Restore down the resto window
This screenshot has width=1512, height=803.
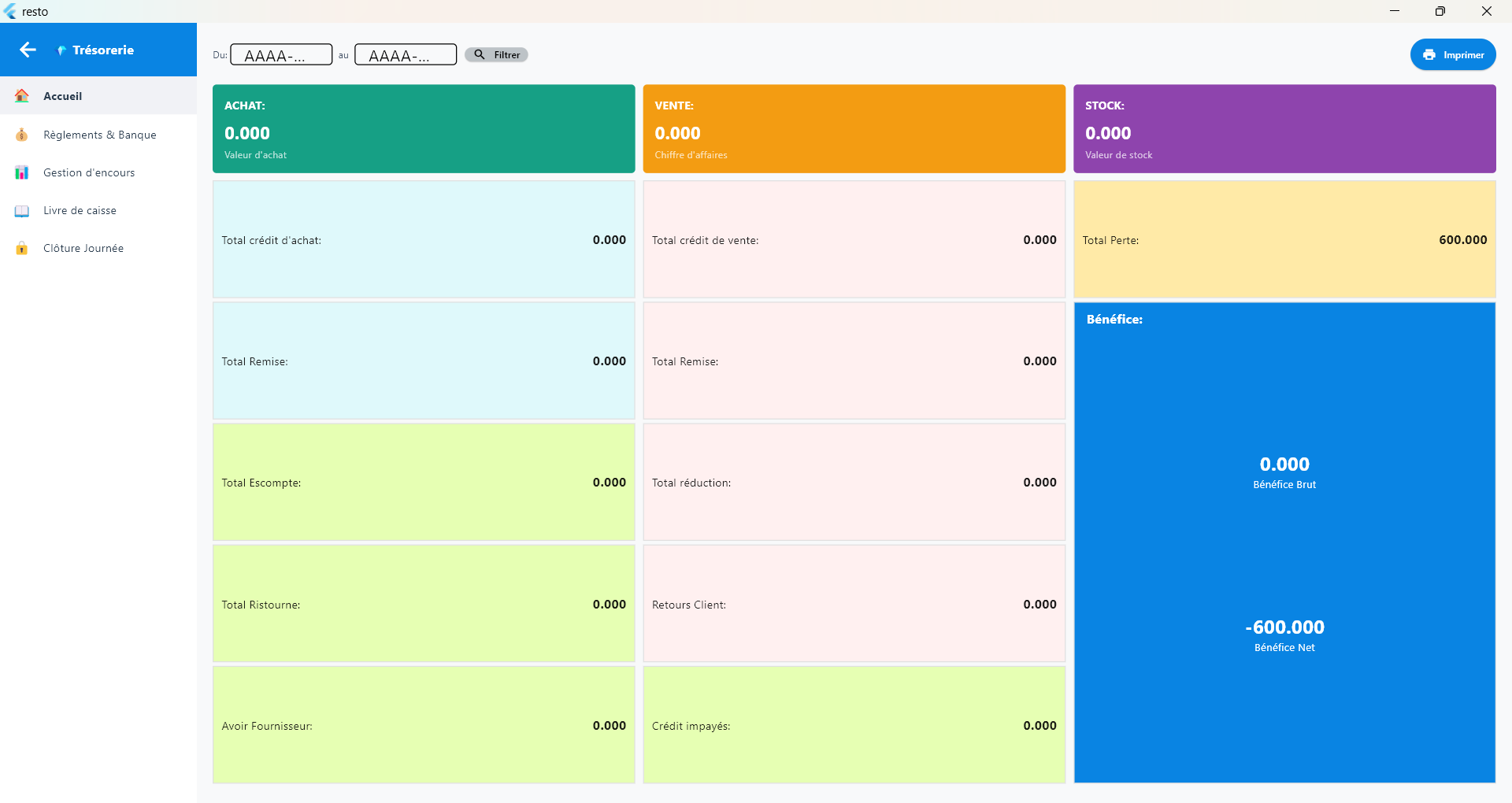(1440, 11)
